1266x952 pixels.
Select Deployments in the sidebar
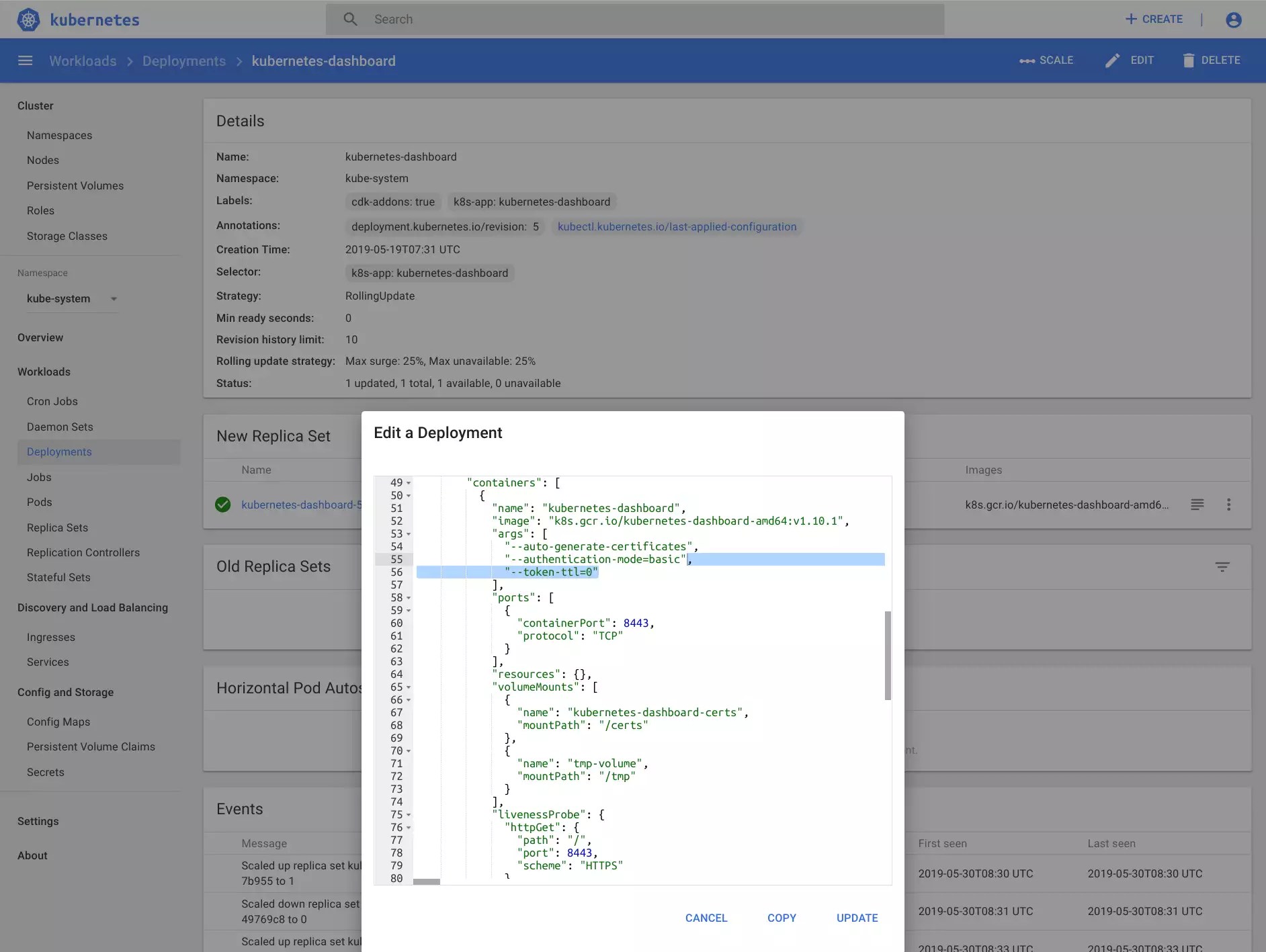point(99,451)
